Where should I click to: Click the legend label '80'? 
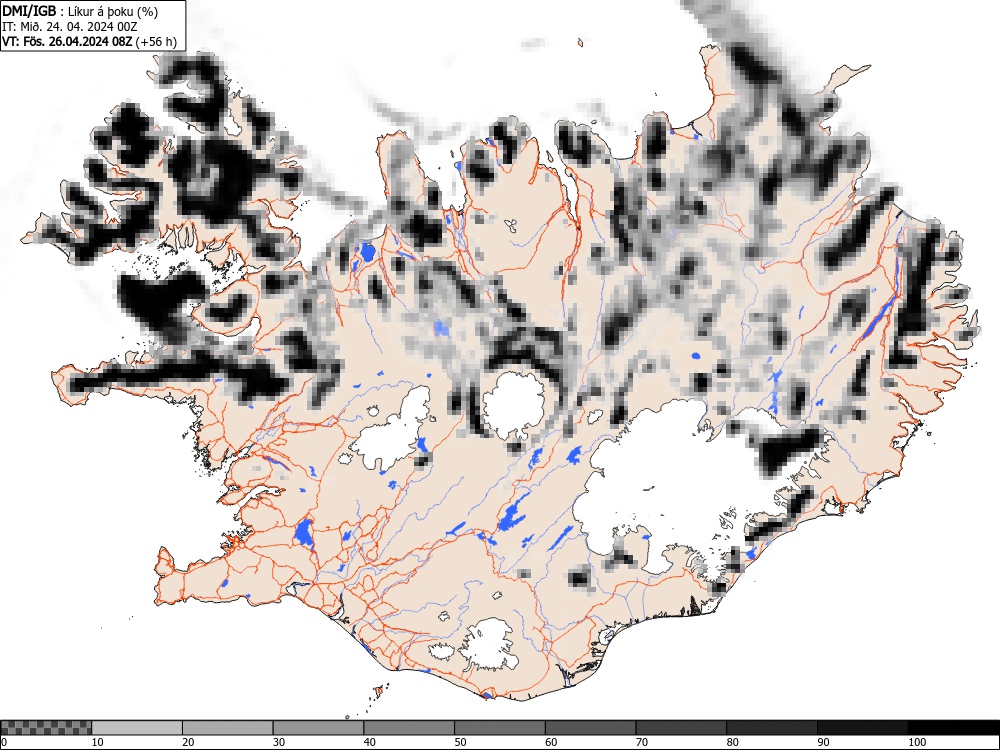coord(732,742)
